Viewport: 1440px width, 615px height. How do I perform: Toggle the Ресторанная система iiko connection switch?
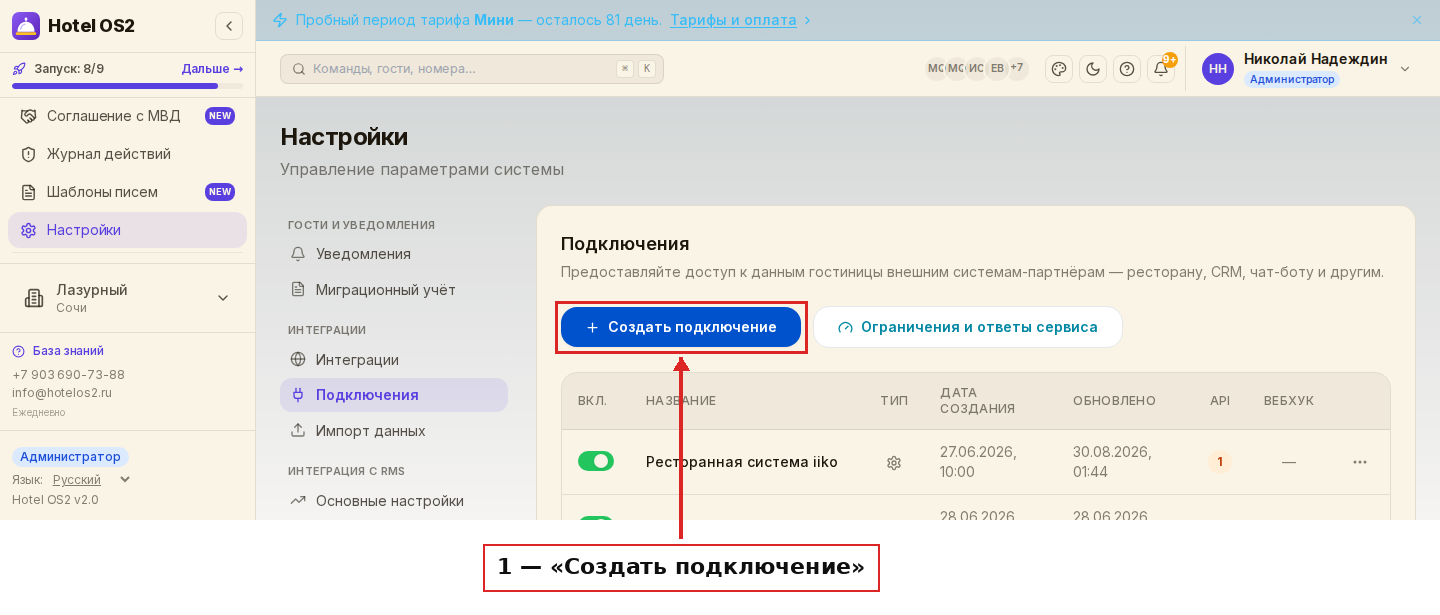tap(596, 461)
